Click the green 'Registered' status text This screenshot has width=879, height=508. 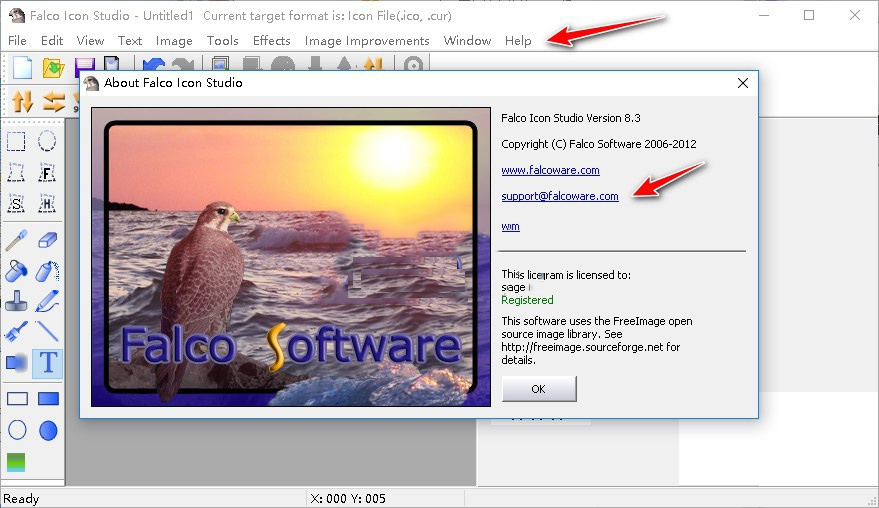(527, 300)
